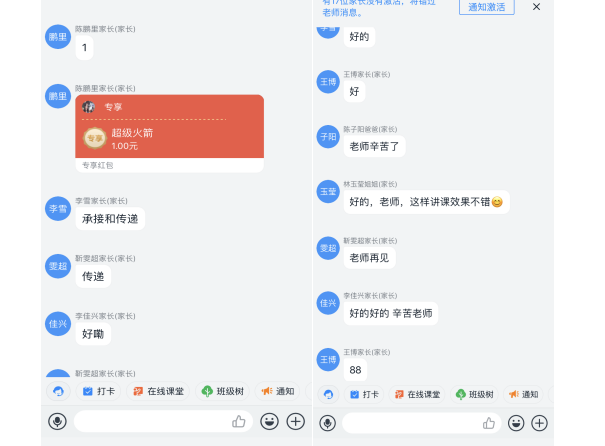This screenshot has height=446, width=605.
Task: Tap the microphone icon in right chat
Action: (x=327, y=423)
